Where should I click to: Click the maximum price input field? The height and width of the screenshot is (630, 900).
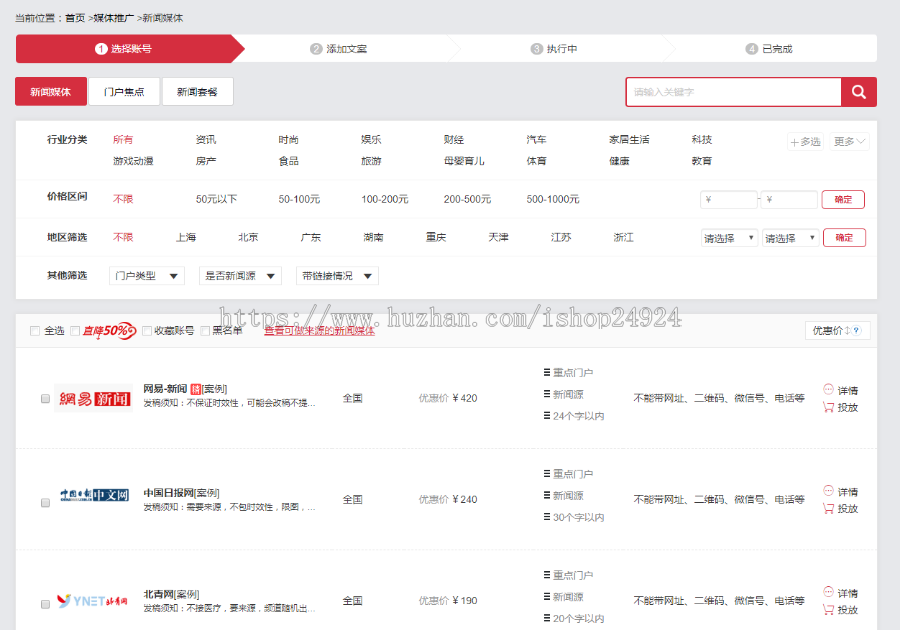pyautogui.click(x=789, y=200)
